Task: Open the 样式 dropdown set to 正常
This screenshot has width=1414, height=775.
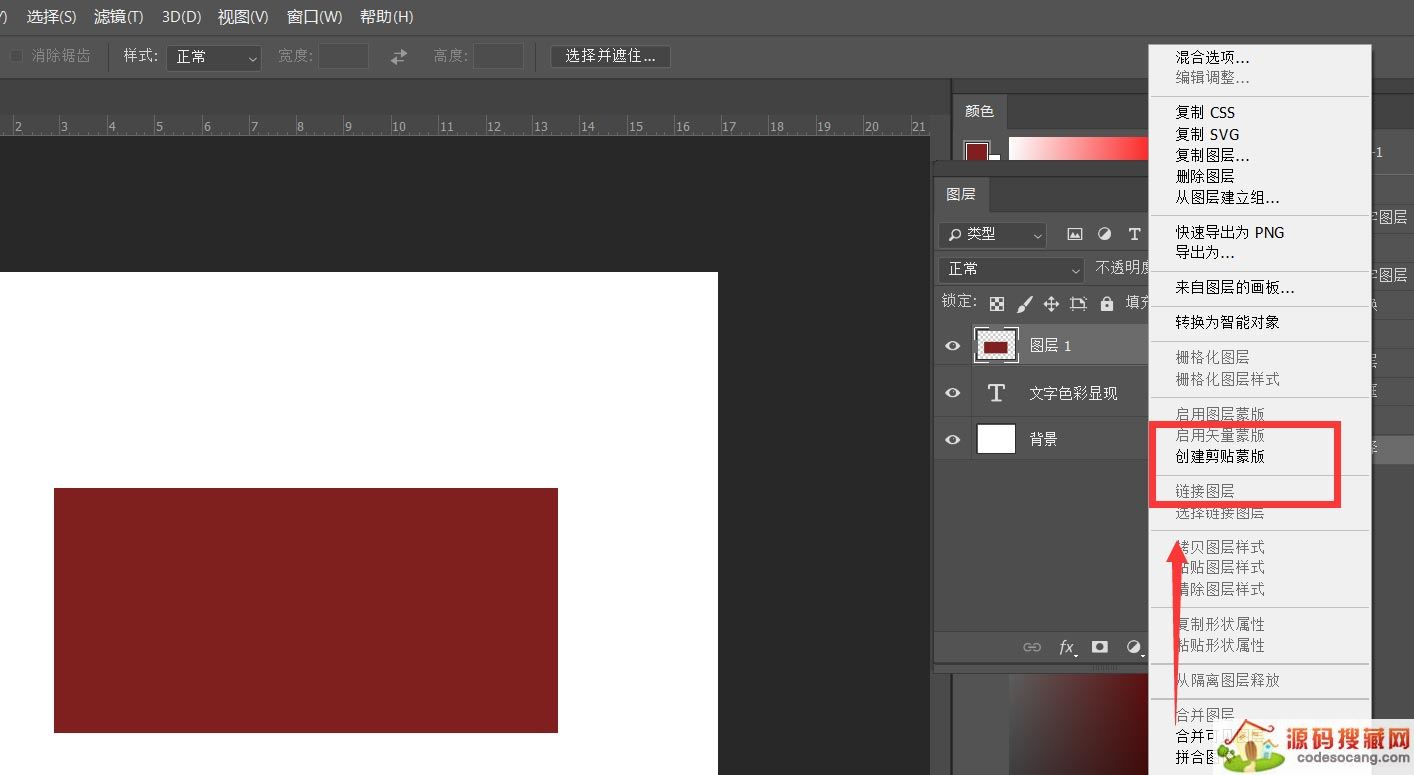Action: coord(214,57)
